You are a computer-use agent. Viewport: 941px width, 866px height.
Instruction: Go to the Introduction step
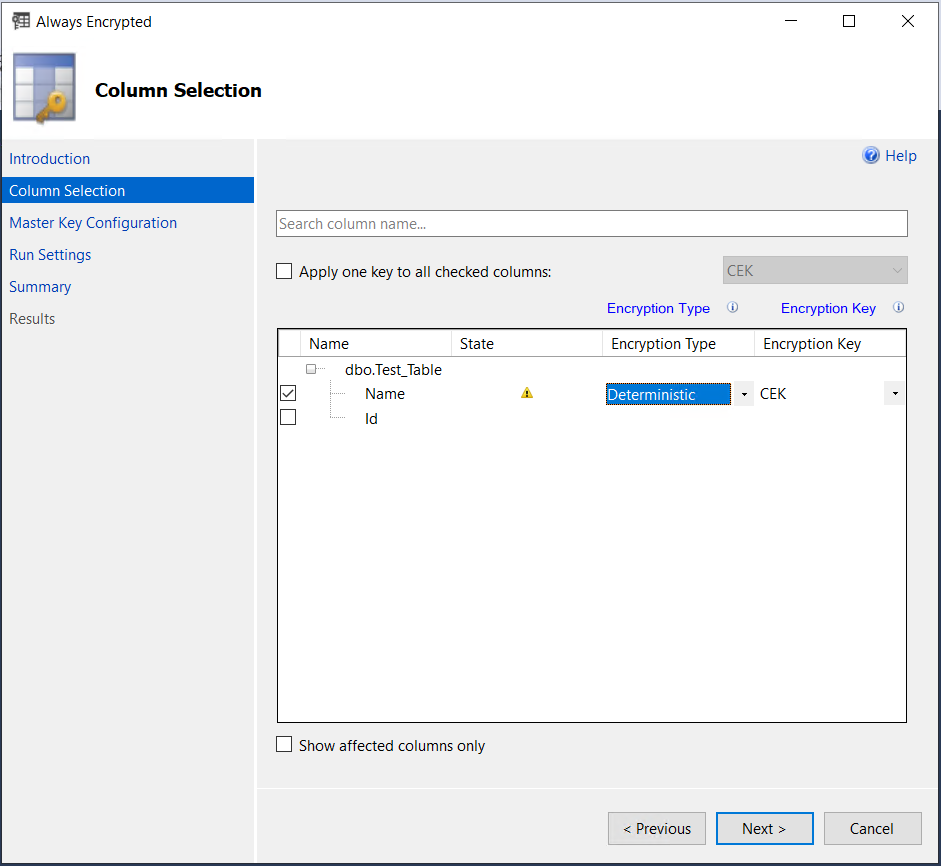pos(49,158)
